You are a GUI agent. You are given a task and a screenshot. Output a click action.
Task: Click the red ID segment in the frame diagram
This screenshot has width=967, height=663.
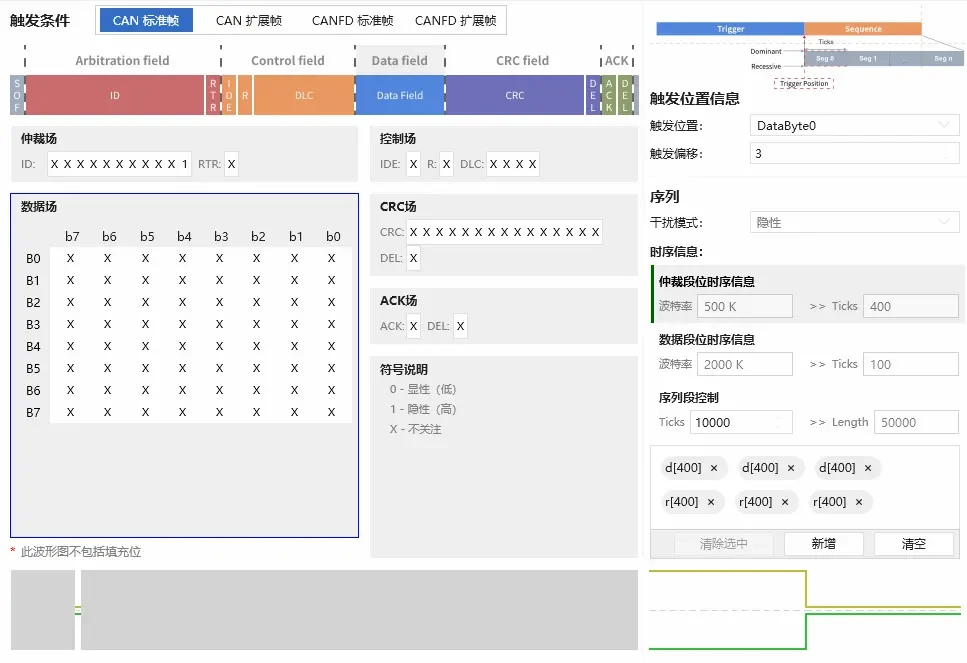(x=114, y=95)
